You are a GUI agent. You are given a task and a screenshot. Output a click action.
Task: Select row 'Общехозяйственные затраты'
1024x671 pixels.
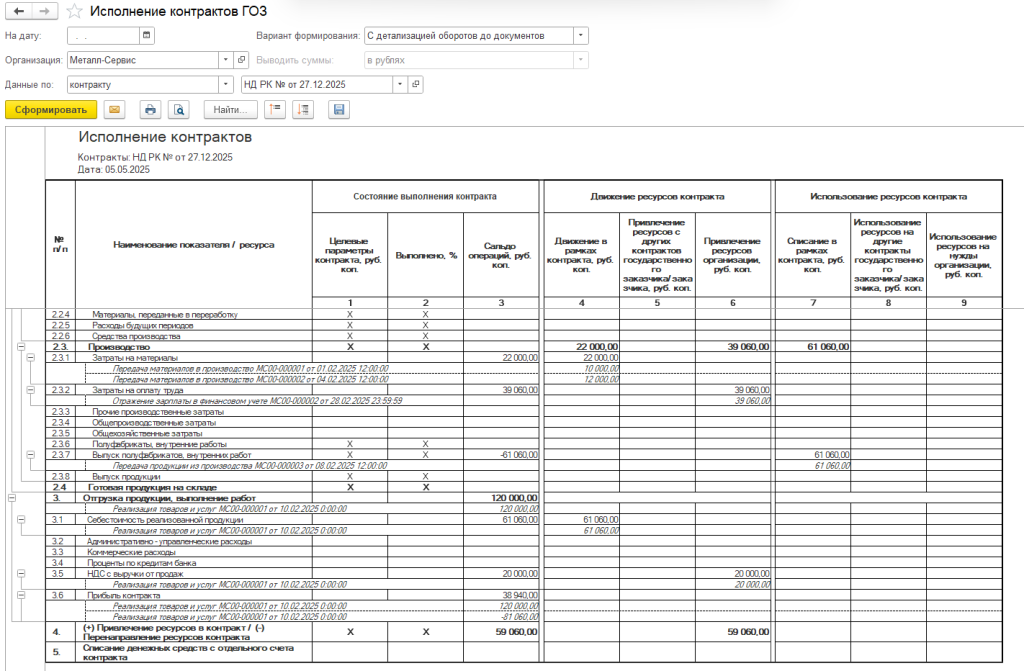click(147, 433)
